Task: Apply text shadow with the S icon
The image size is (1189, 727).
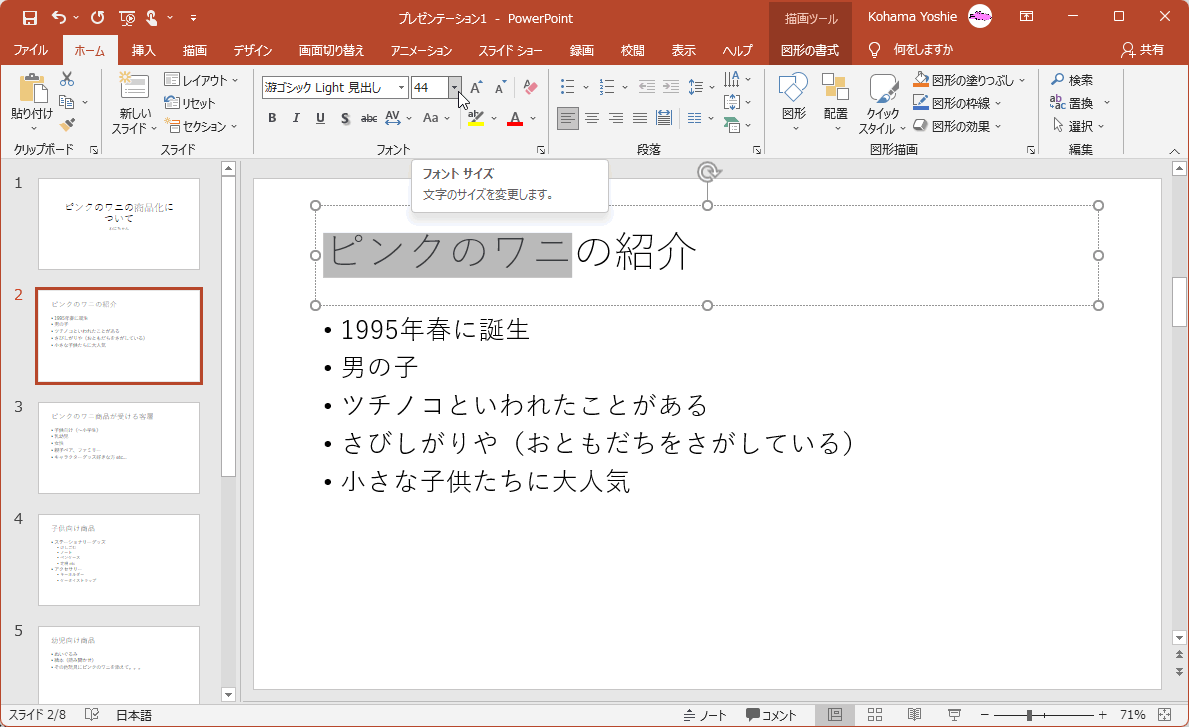Action: 344,118
